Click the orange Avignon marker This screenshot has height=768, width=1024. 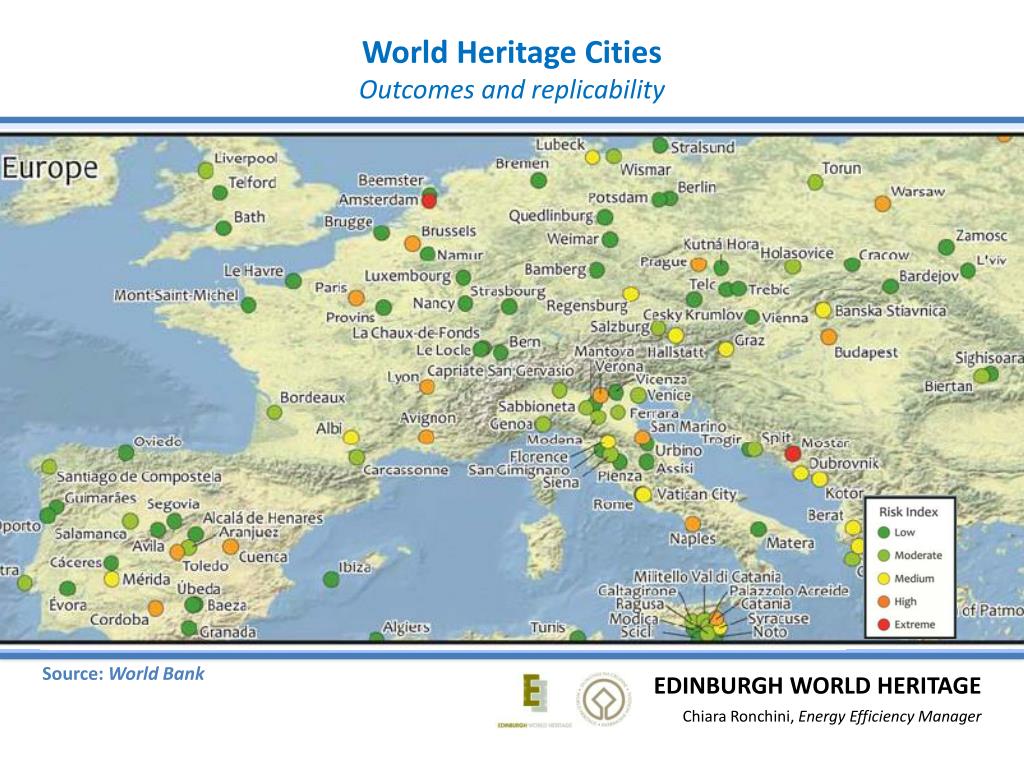coord(426,437)
